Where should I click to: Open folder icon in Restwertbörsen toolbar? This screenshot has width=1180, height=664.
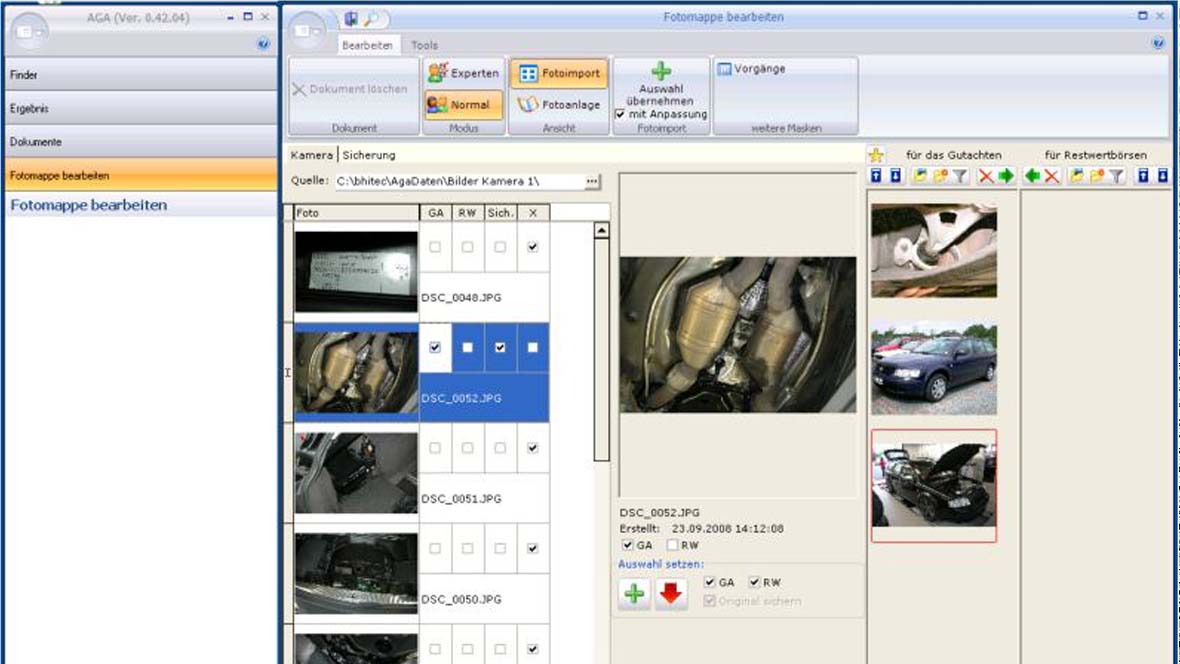click(1077, 176)
